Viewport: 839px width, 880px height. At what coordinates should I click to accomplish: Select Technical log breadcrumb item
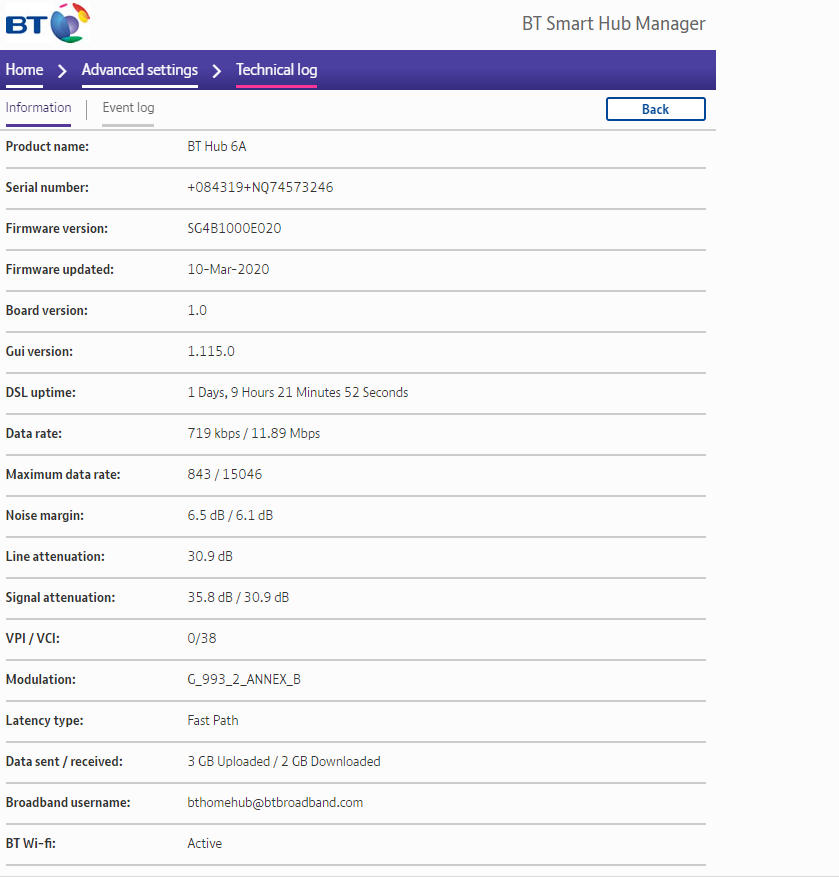pyautogui.click(x=276, y=70)
